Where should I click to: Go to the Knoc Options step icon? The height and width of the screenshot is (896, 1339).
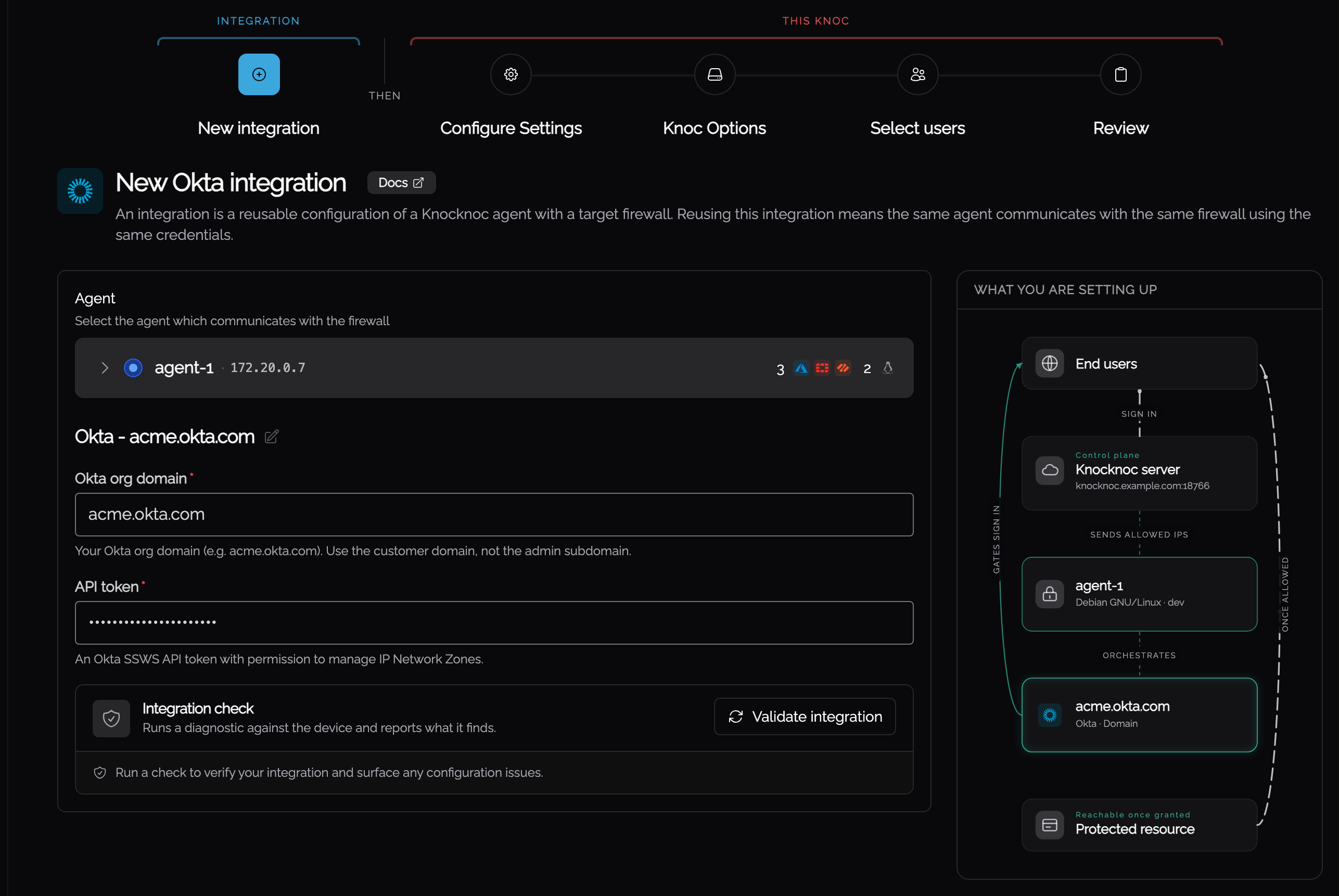click(715, 74)
